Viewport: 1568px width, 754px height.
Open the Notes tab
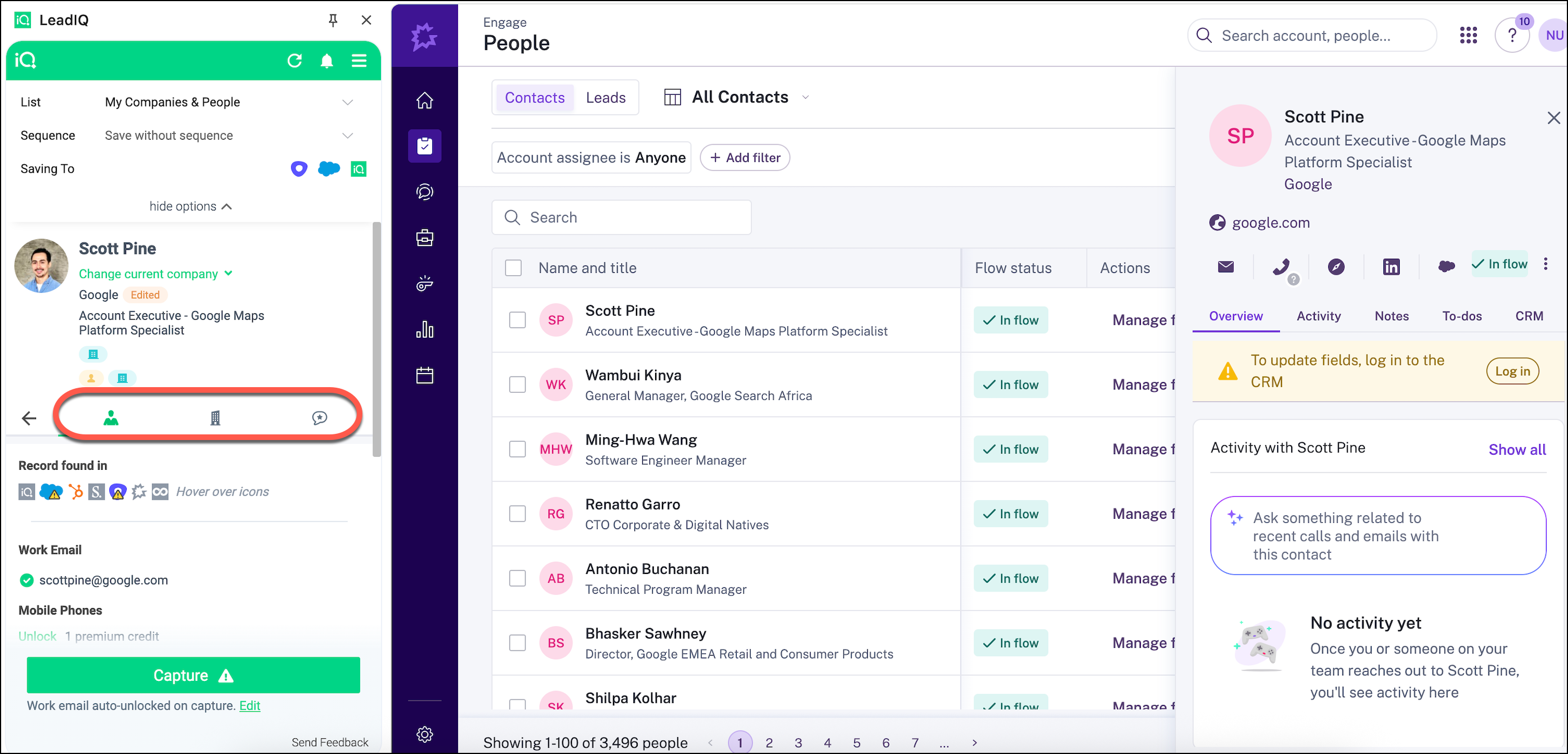(x=1391, y=316)
